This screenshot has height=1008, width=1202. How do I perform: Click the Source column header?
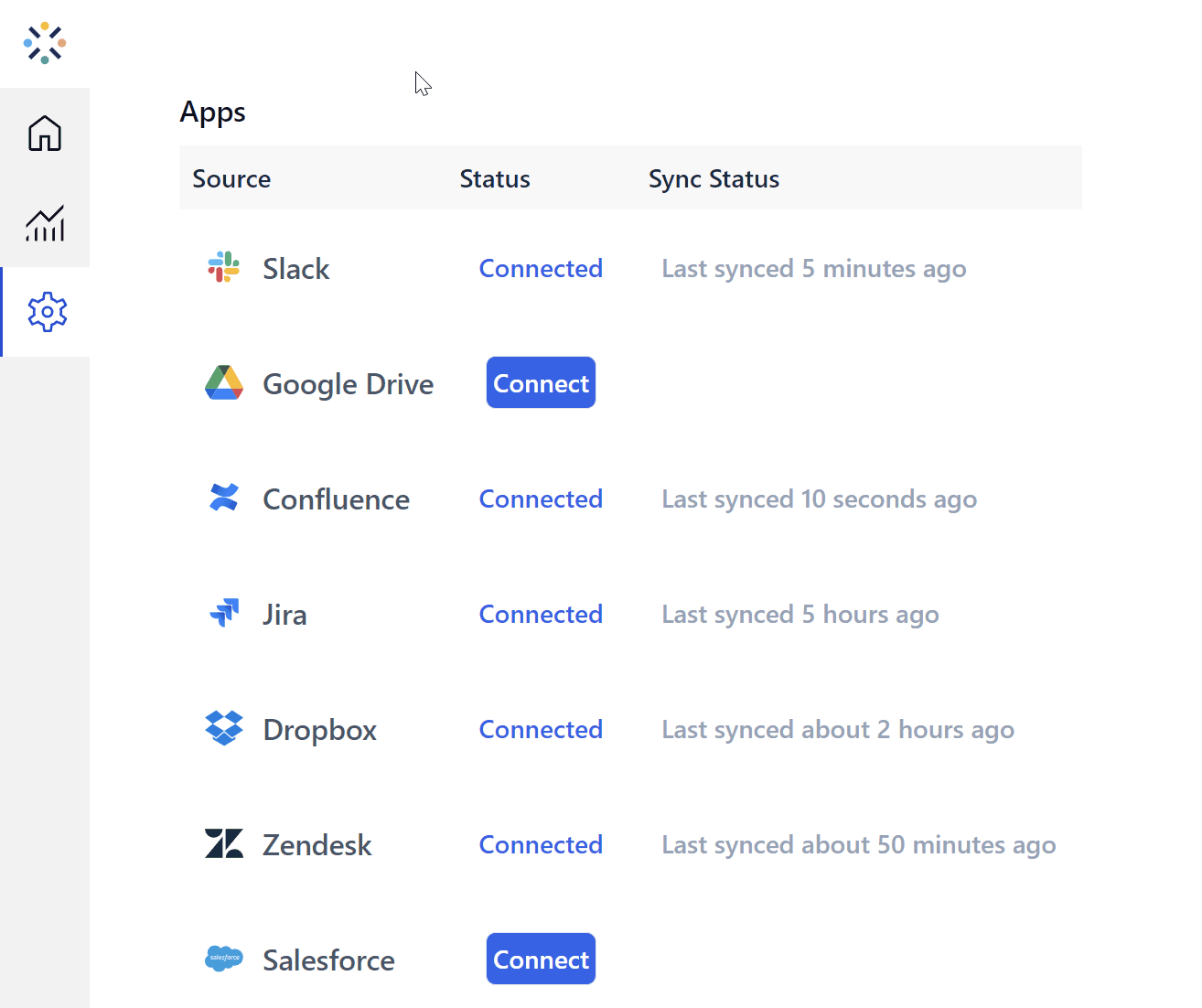click(231, 178)
